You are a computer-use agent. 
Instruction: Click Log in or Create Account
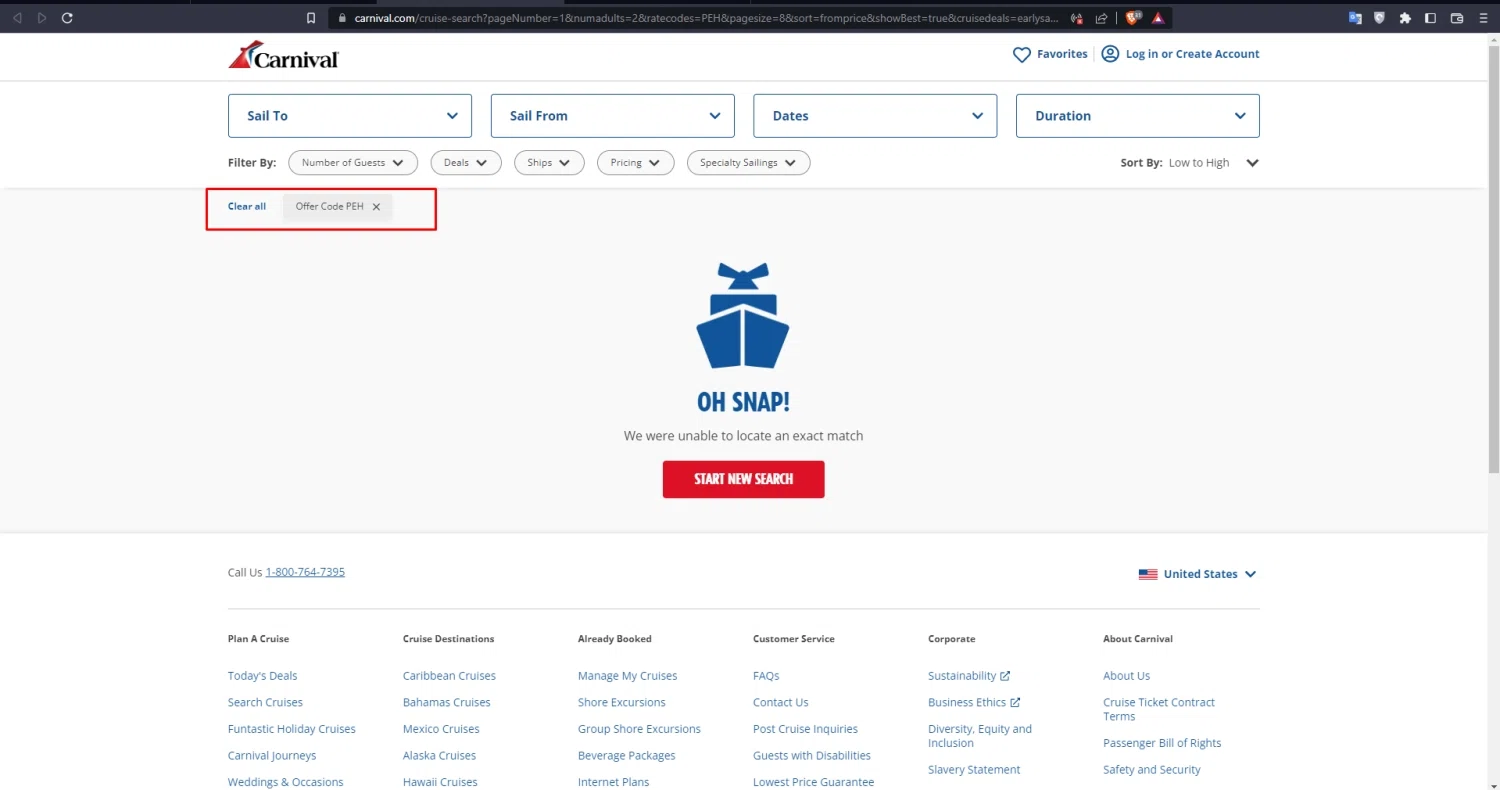(x=1192, y=54)
